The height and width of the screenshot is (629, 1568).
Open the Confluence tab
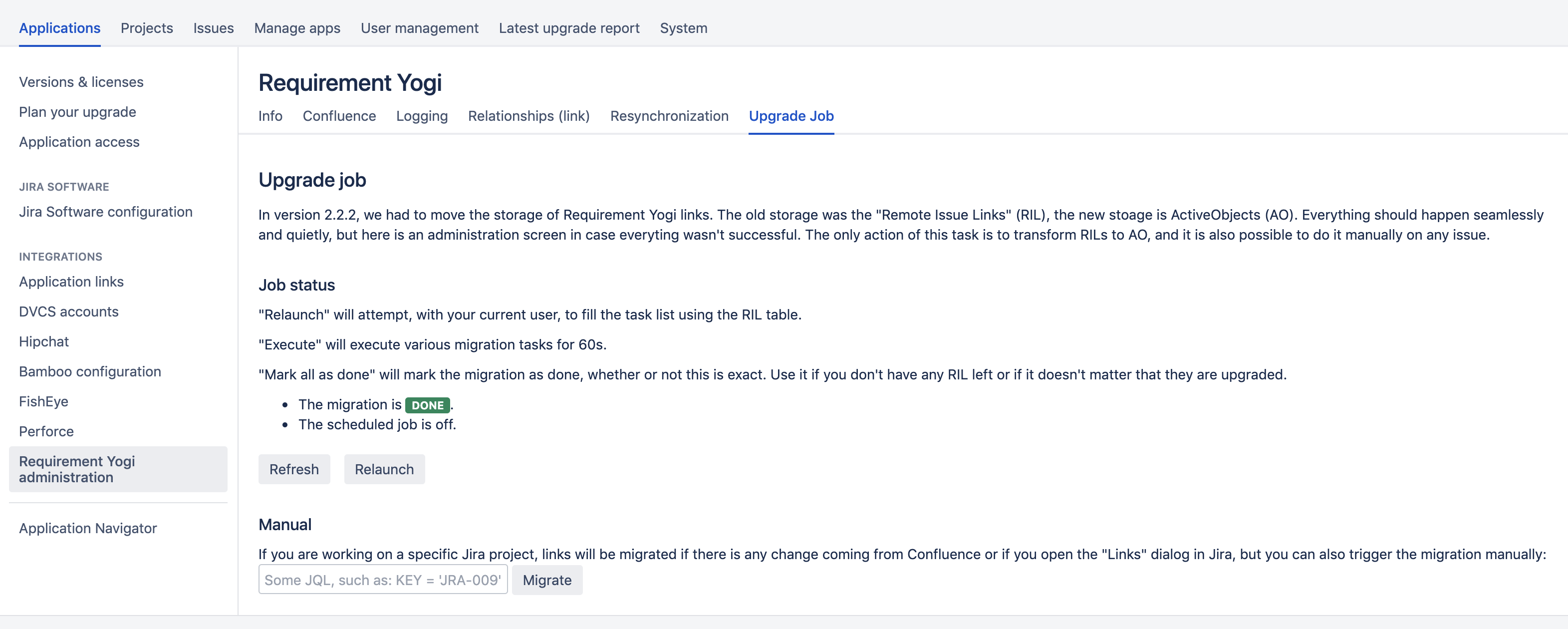pos(339,116)
